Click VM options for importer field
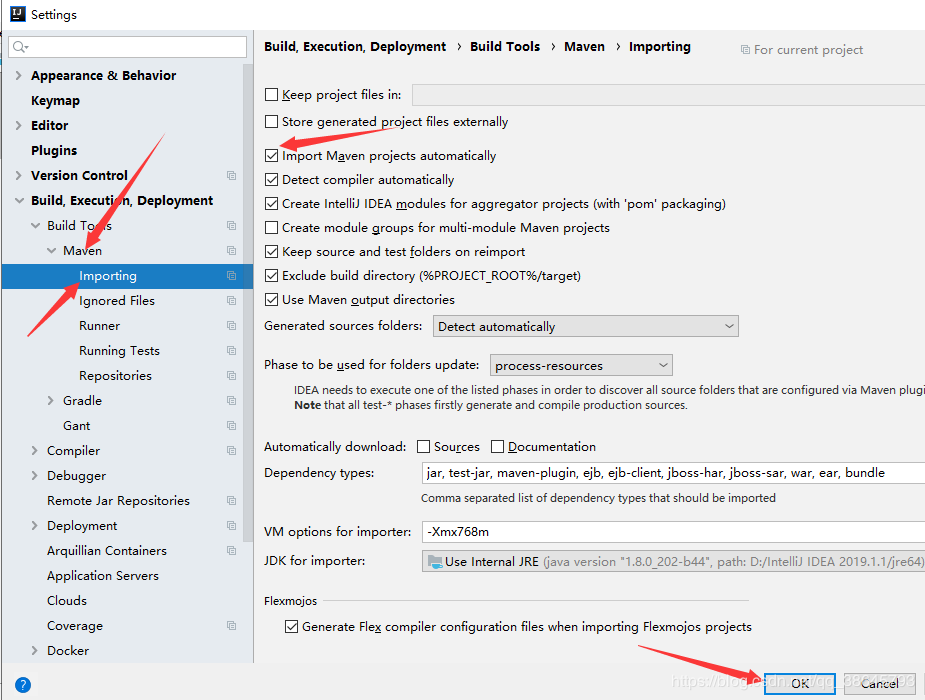Viewport: 925px width, 700px height. click(x=673, y=532)
